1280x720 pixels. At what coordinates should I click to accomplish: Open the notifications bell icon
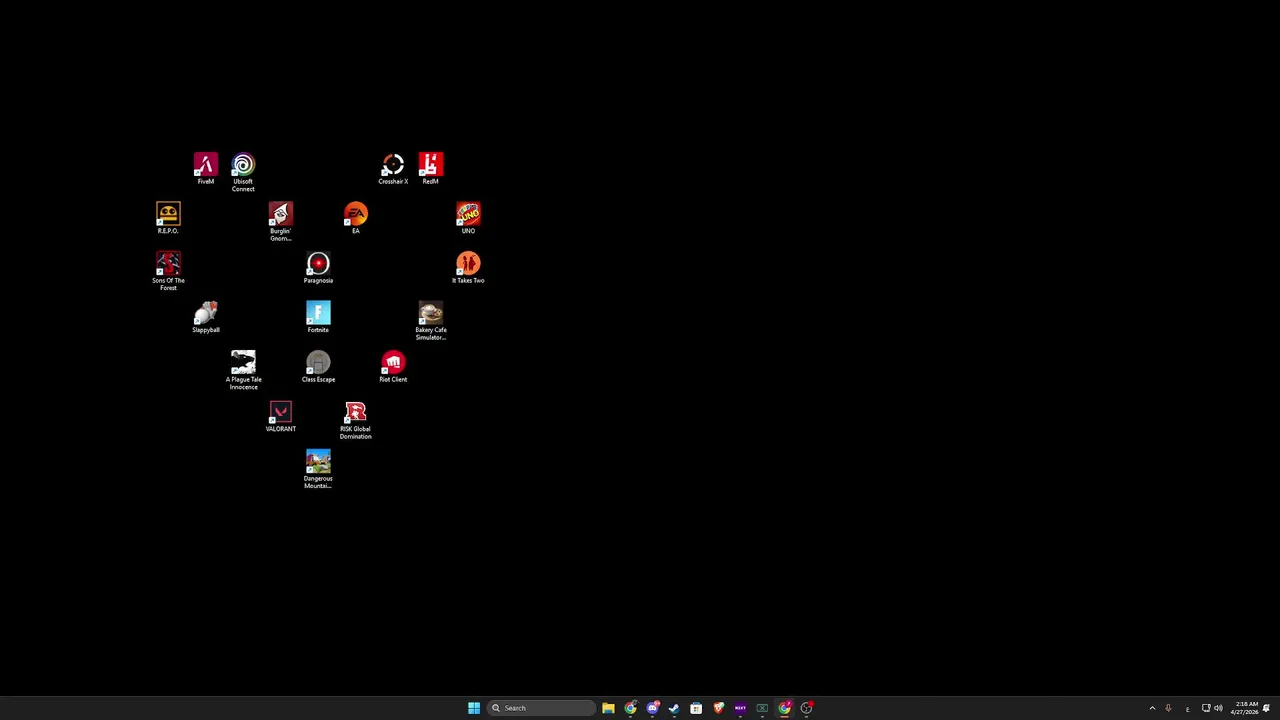(1266, 708)
